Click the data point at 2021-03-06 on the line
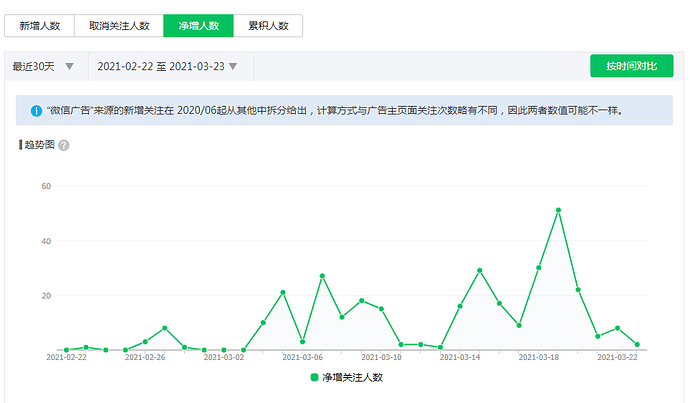Screen dimensions: 690x403 pos(302,342)
